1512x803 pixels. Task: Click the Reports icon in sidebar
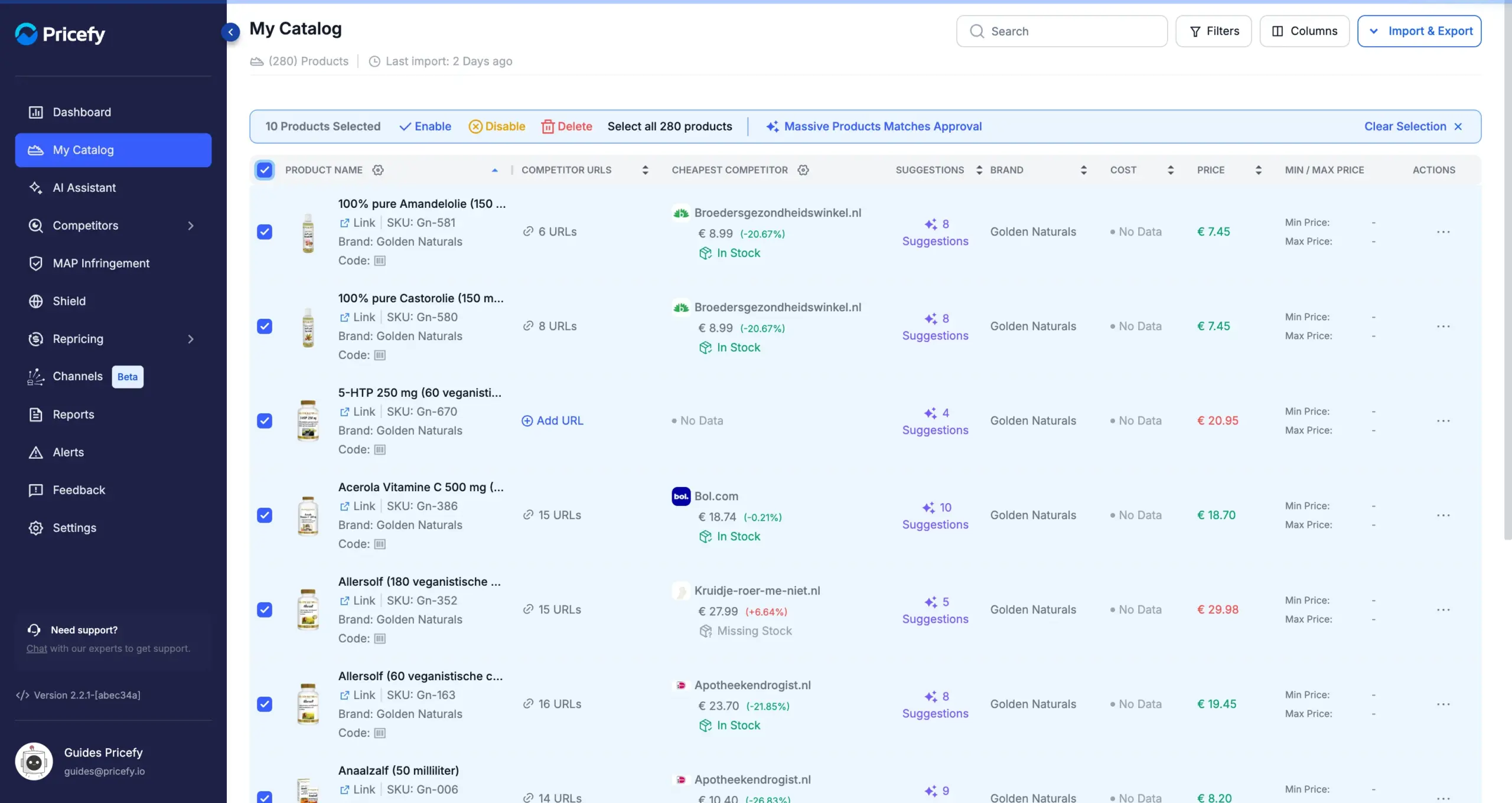point(36,414)
